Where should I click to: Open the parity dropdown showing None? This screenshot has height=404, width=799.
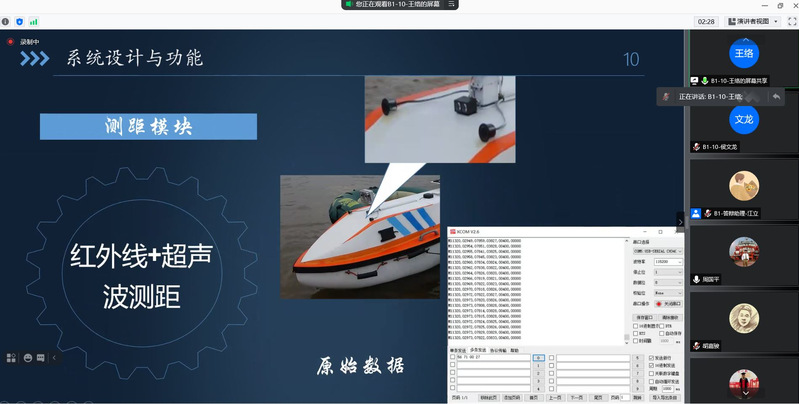(x=668, y=292)
